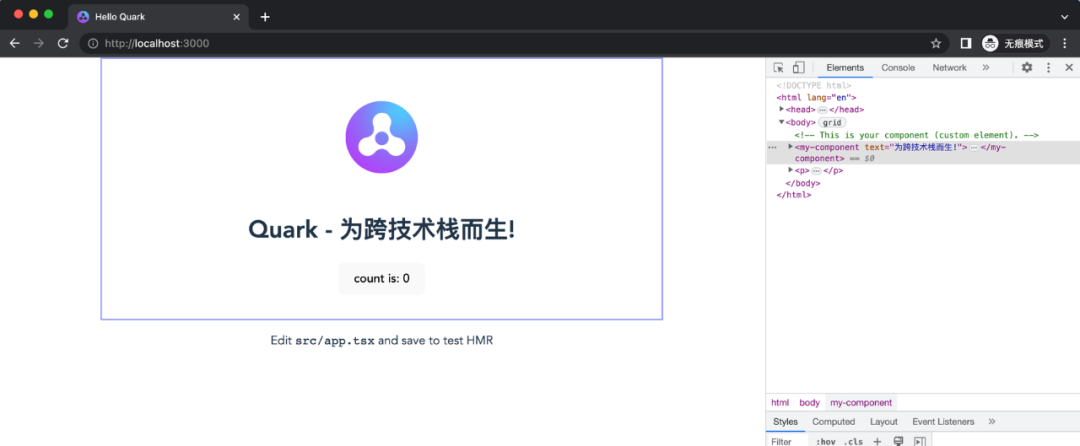Collapse the body node
This screenshot has height=446, width=1080.
click(782, 122)
